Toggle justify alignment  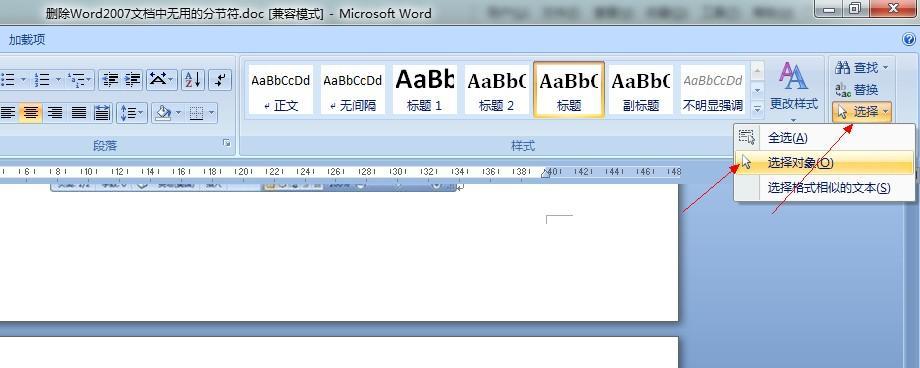(79, 113)
